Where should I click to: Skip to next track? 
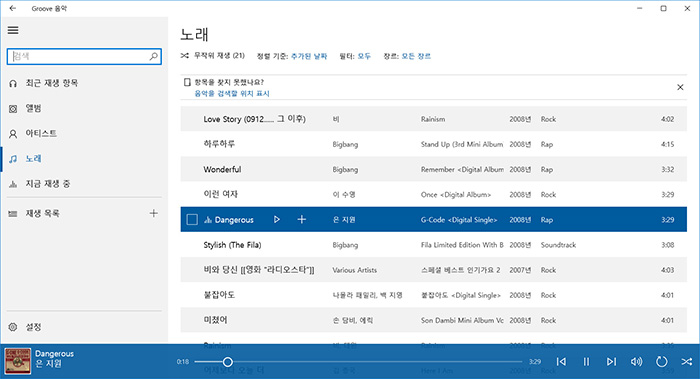[611, 362]
